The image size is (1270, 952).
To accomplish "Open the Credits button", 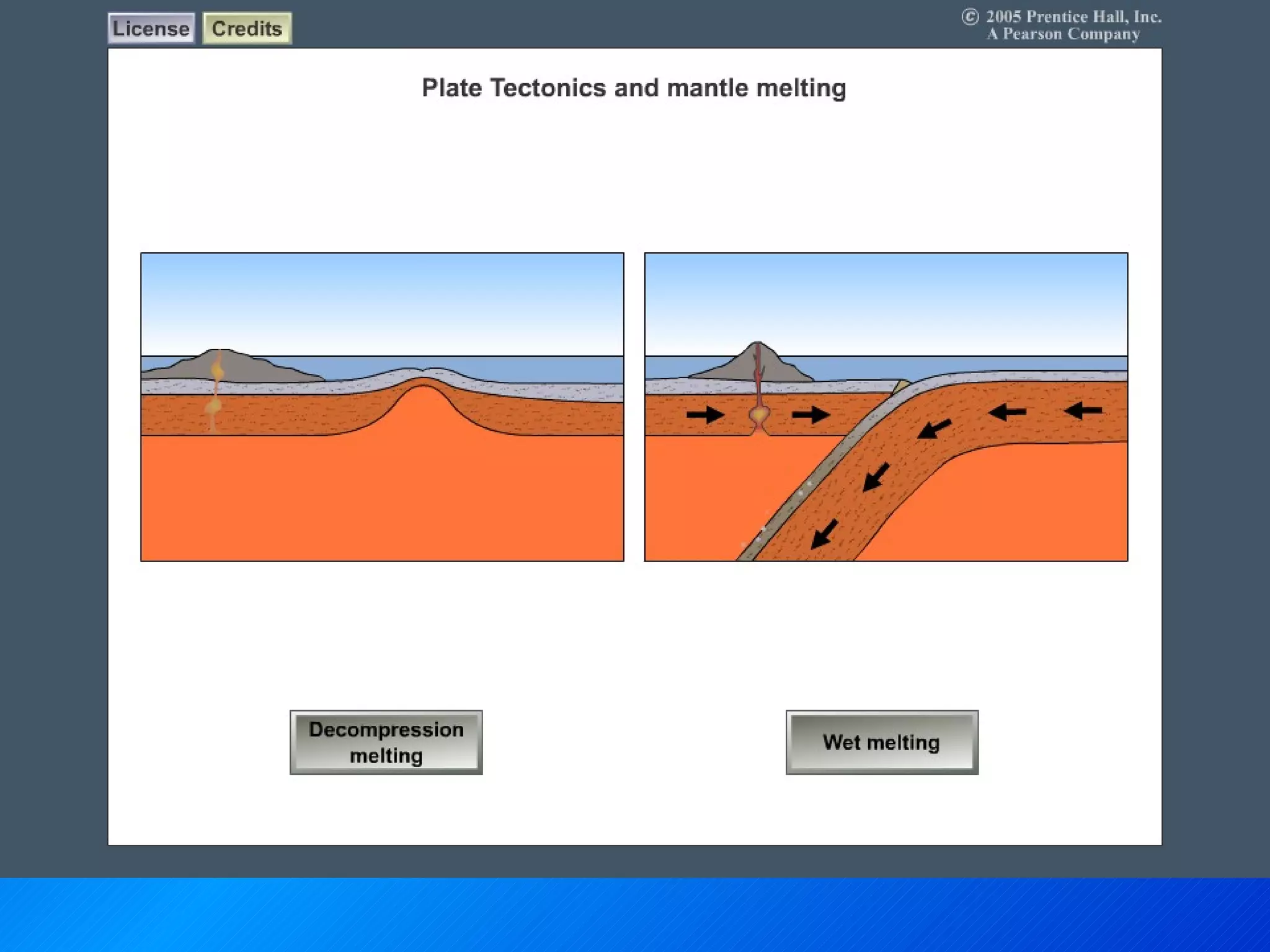I will (247, 29).
